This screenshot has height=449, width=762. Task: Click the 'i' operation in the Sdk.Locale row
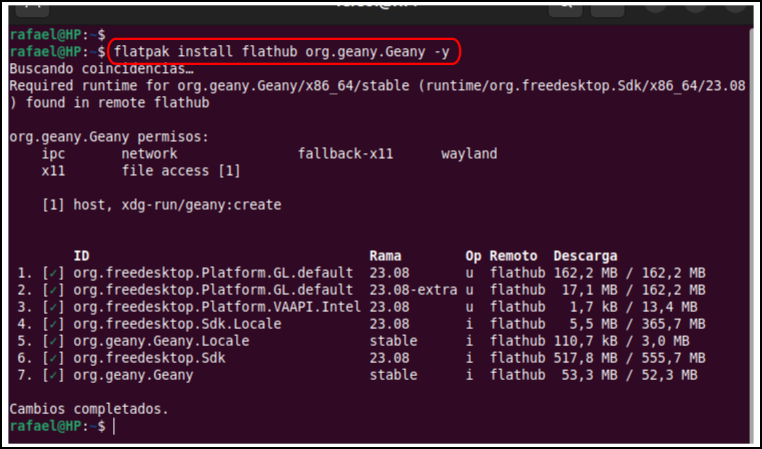(x=469, y=324)
